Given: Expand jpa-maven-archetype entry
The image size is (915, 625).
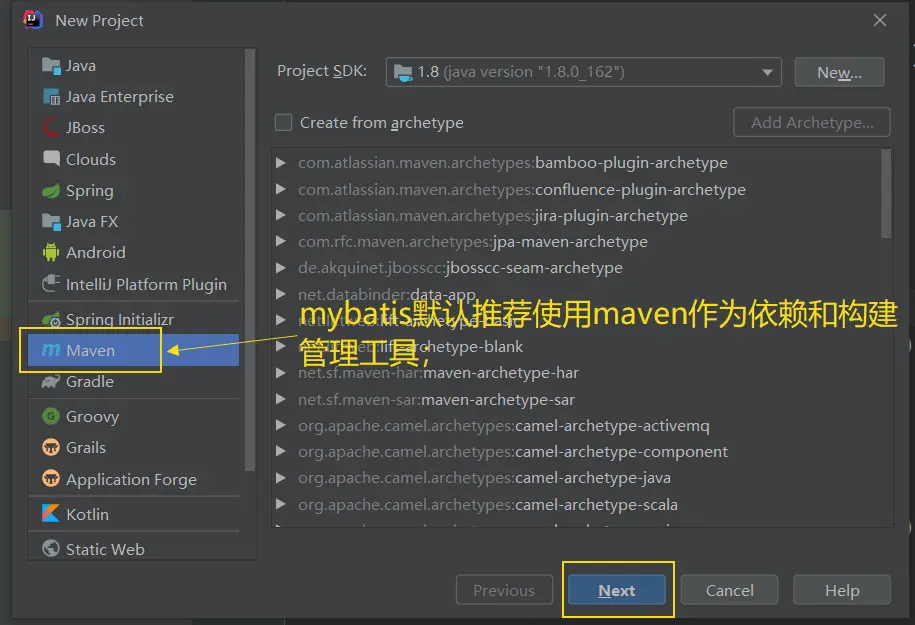Looking at the screenshot, I should [x=281, y=241].
